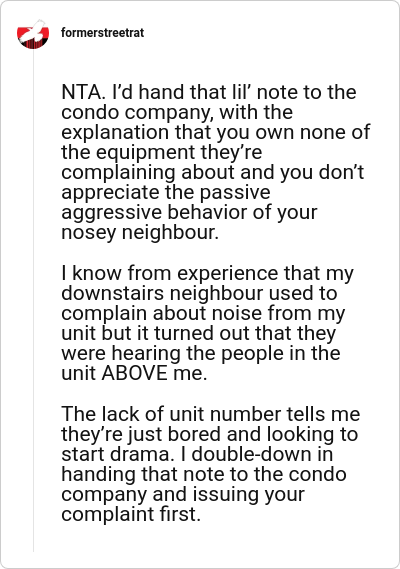Screen dimensions: 400x569
Task: Click the line "I know from experience that my"
Action: pyautogui.click(x=207, y=273)
